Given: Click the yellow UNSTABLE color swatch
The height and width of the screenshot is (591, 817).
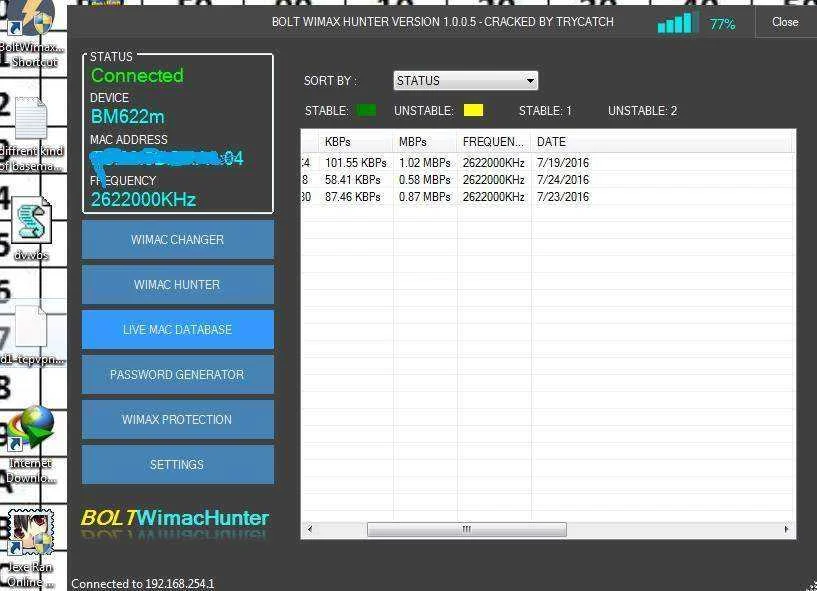Looking at the screenshot, I should [x=473, y=110].
